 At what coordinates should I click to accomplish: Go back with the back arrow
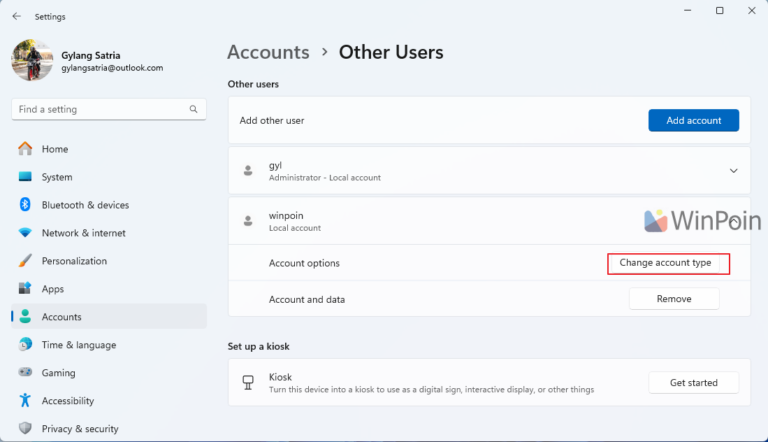tap(16, 16)
